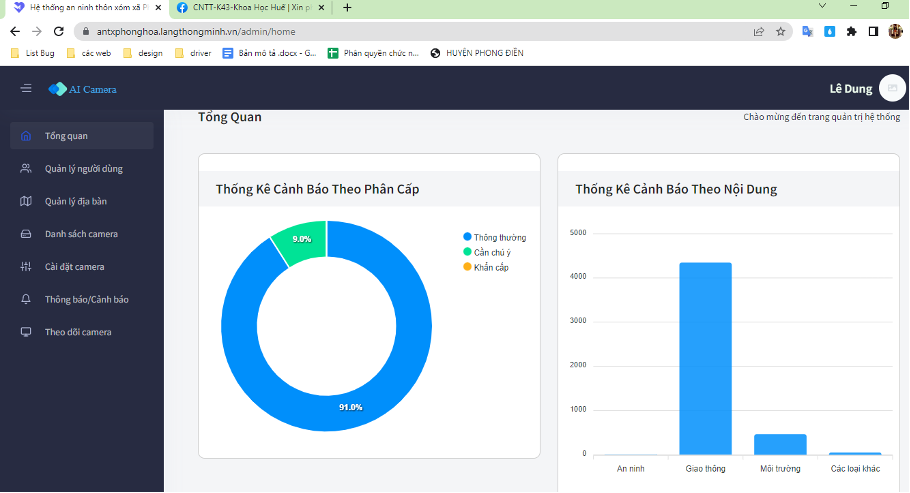Toggle Cần chú ý legend series
910x493 pixels.
click(490, 252)
